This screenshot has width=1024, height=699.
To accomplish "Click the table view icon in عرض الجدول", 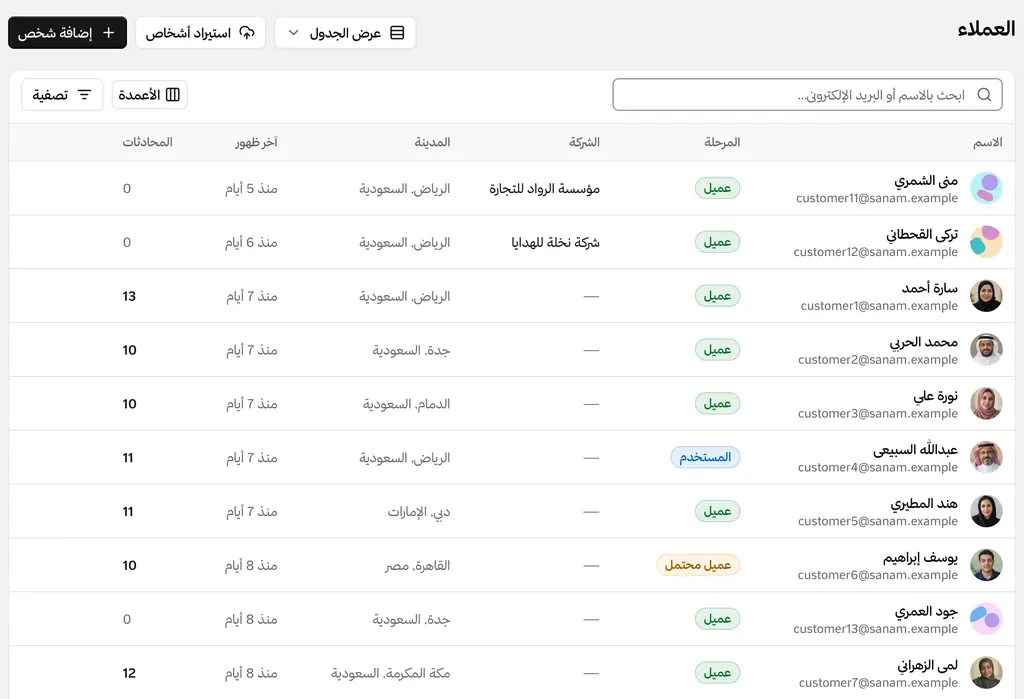I will pos(397,33).
